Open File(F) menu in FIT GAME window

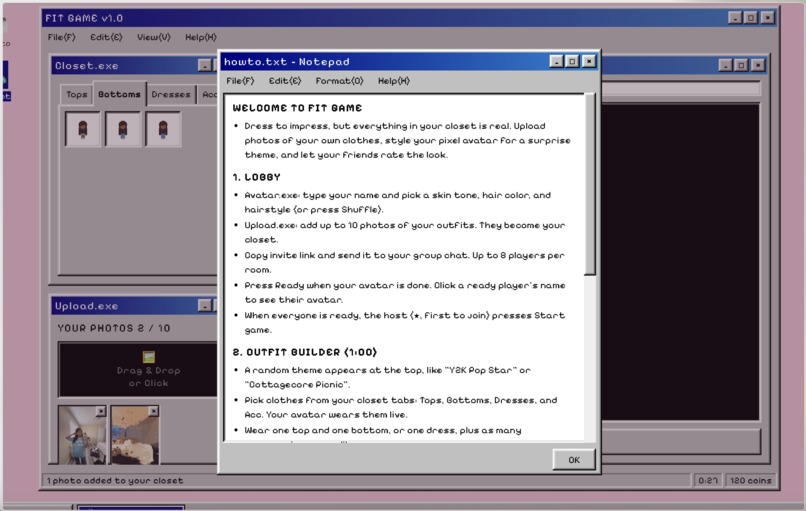(x=61, y=37)
